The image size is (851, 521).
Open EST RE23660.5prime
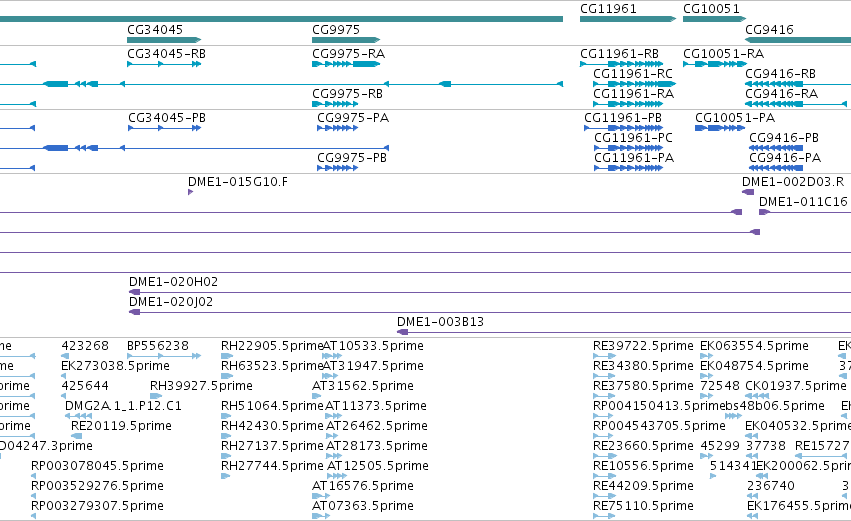(x=643, y=446)
